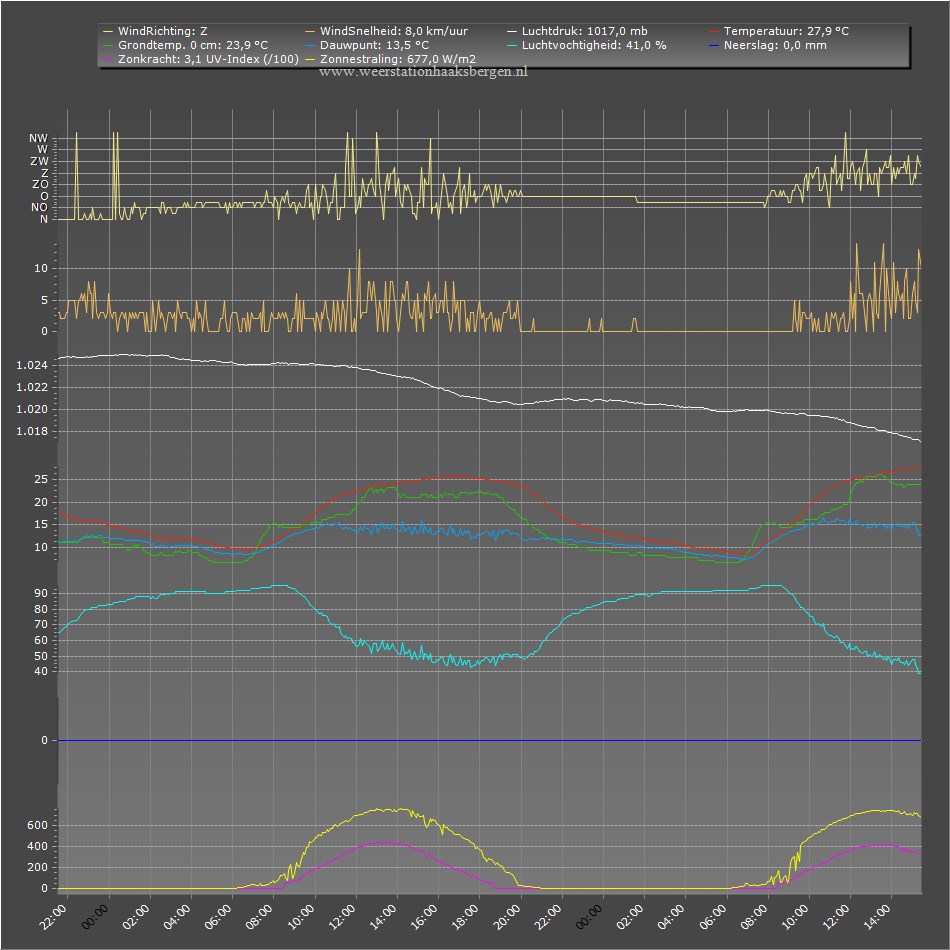Click the 60 humidity axis label
Image resolution: width=950 pixels, height=950 pixels.
coord(41,640)
